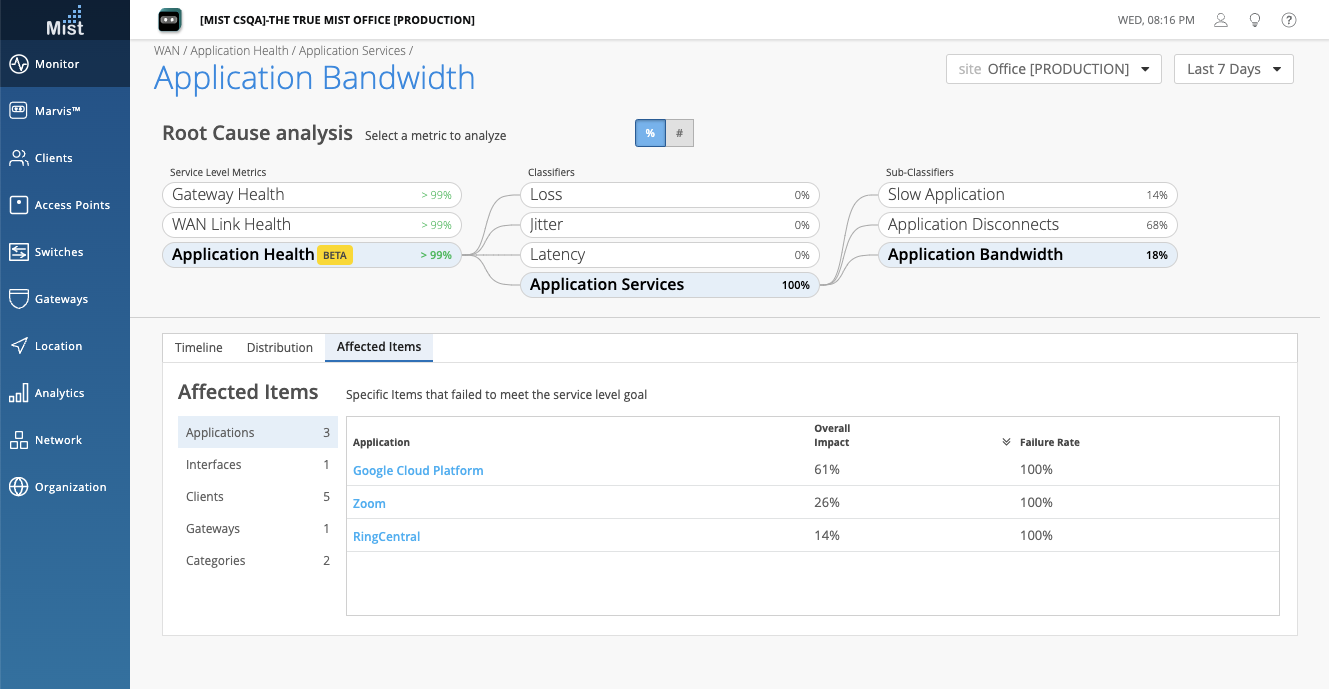Click the Analytics bar chart icon
Screen dimensions: 1329x689
click(x=19, y=393)
